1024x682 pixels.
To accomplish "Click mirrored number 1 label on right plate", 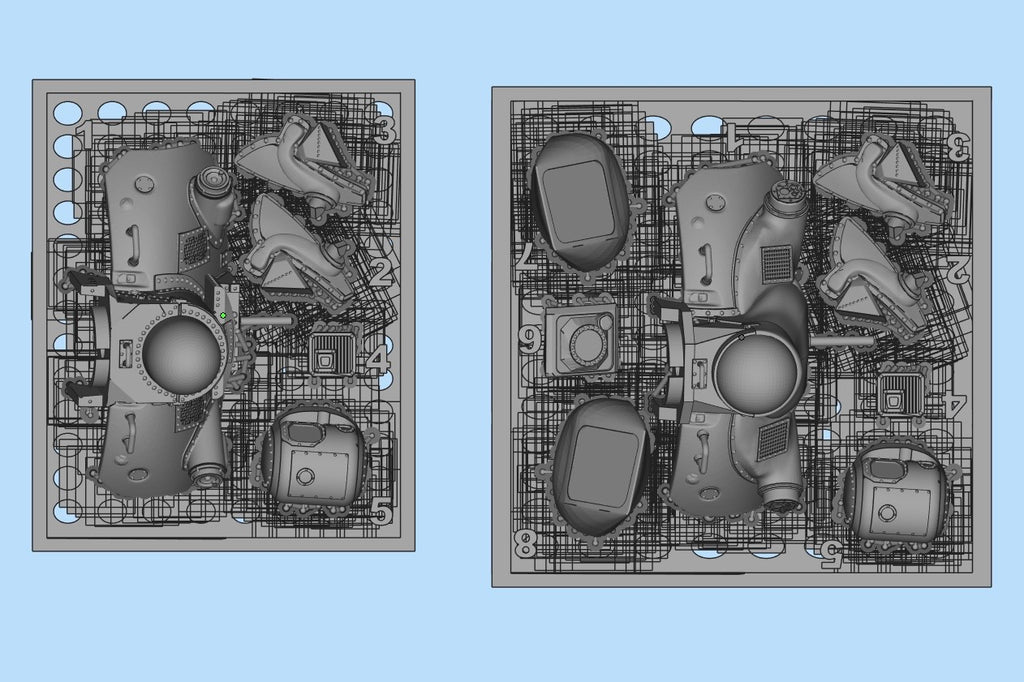I will (736, 137).
